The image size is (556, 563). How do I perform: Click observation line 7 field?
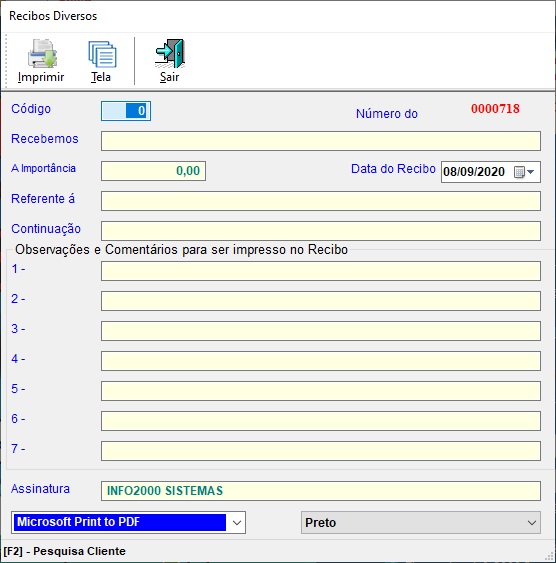(x=321, y=451)
